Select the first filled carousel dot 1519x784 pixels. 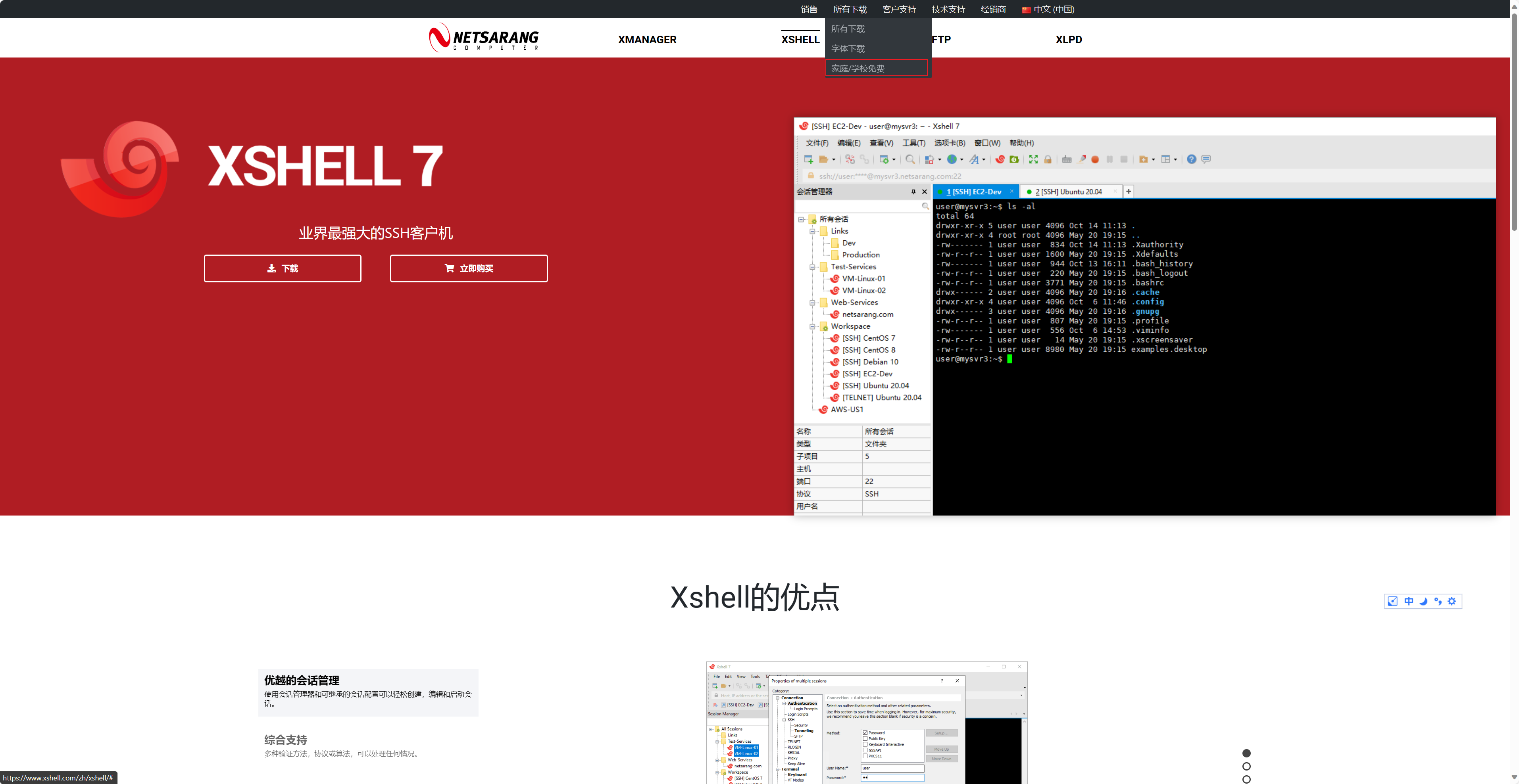[x=1246, y=753]
